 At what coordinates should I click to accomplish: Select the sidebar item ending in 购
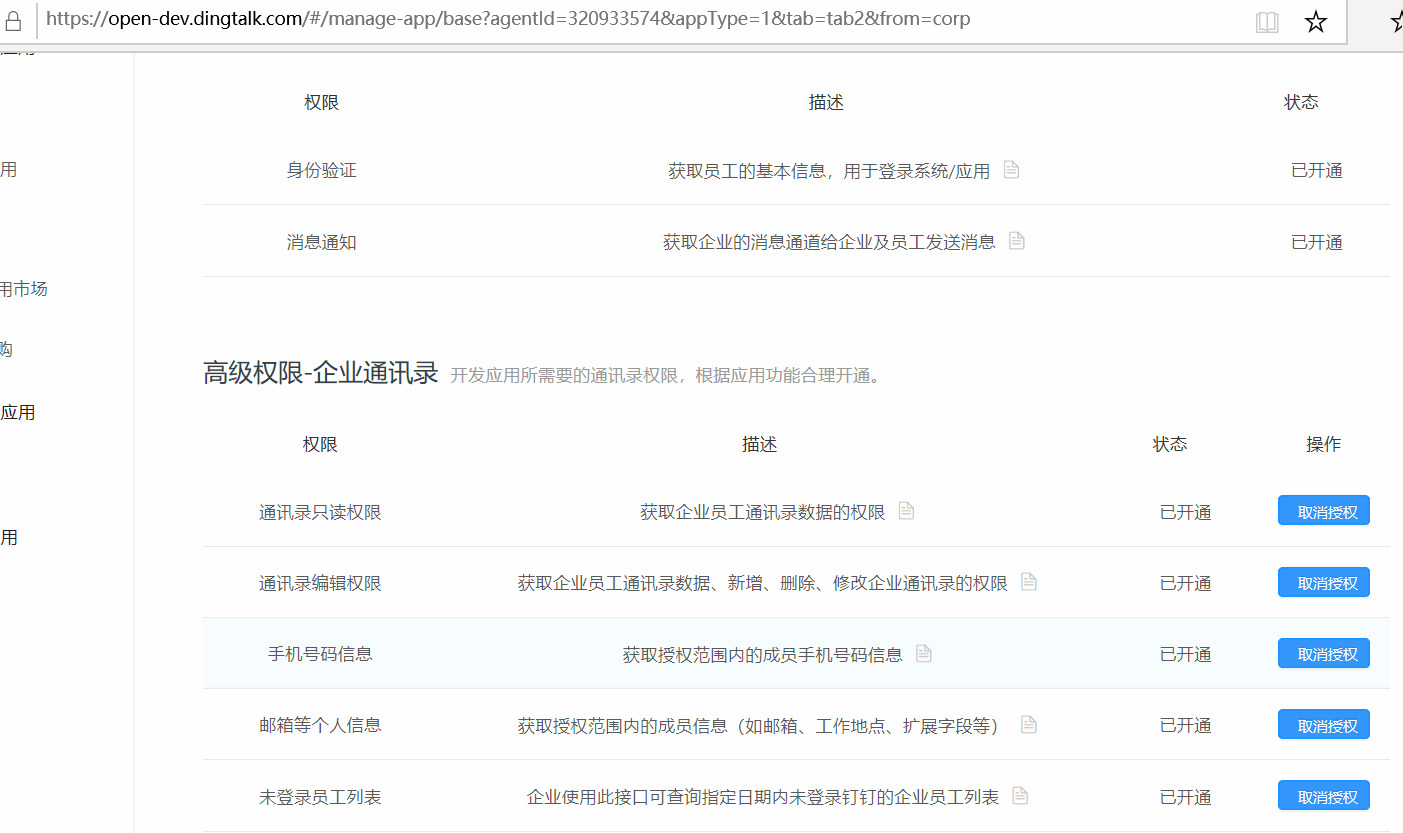pos(7,349)
